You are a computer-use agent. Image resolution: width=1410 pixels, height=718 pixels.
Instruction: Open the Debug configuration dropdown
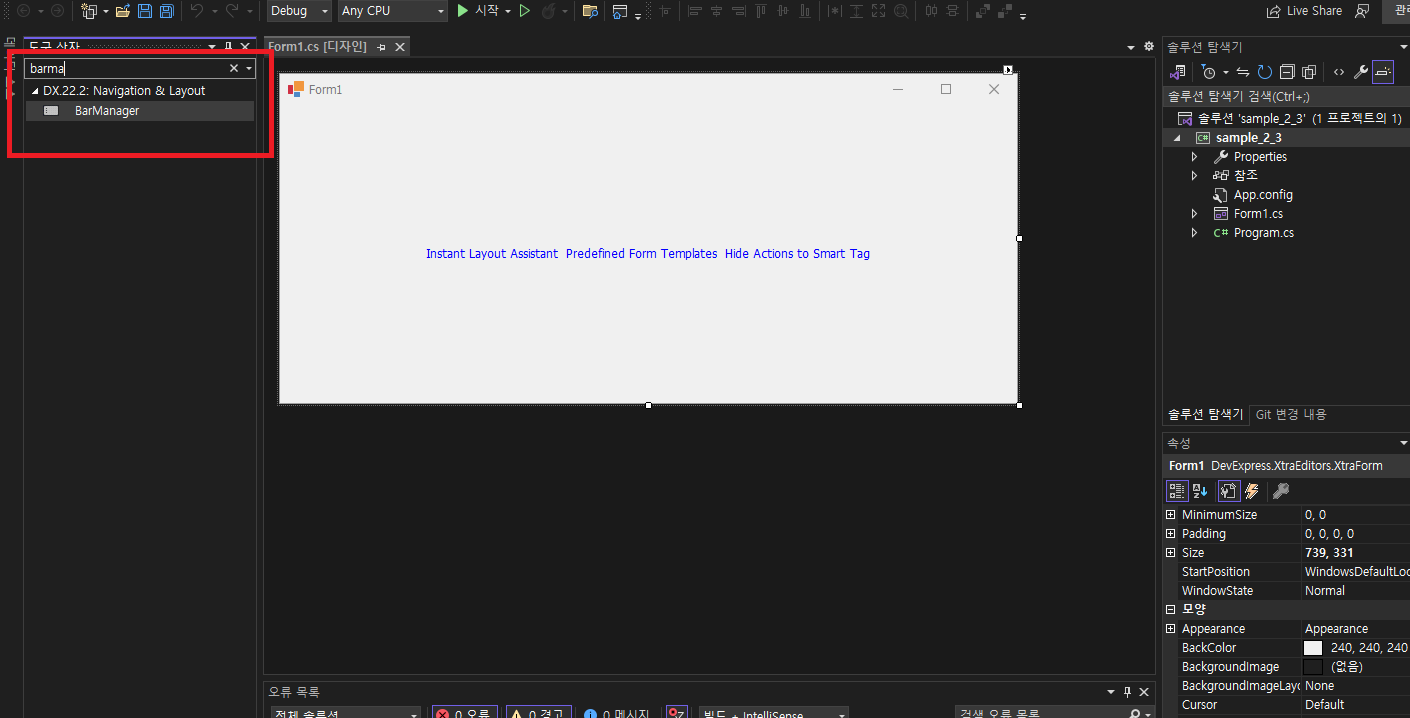tap(299, 11)
